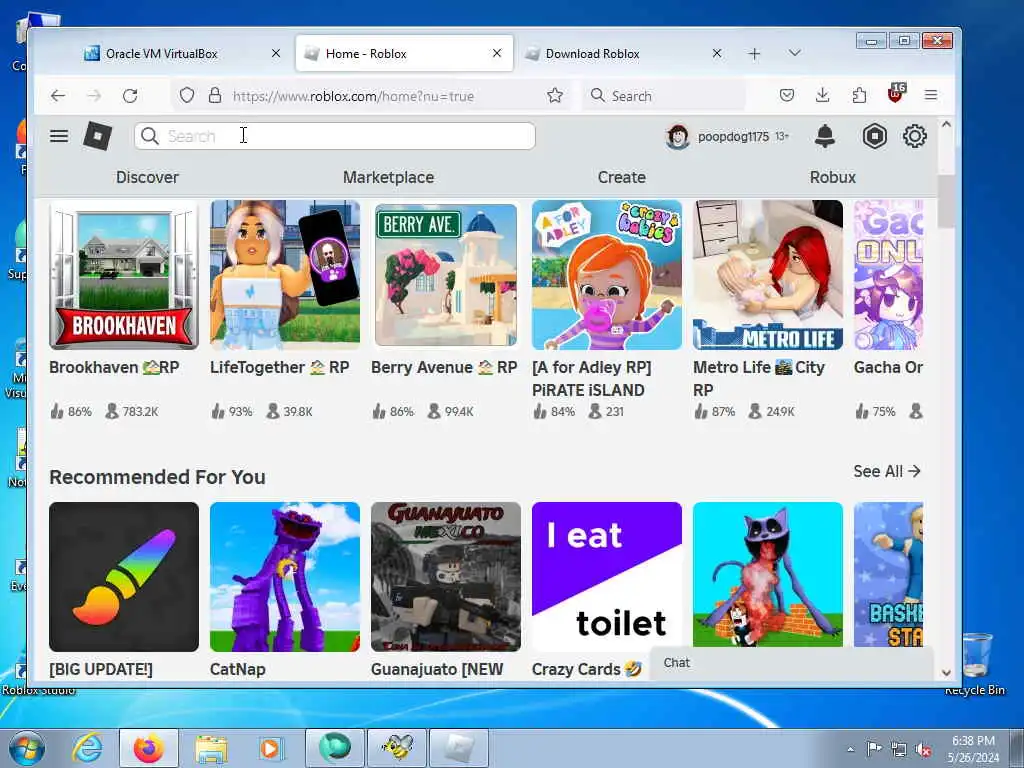This screenshot has width=1024, height=768.
Task: Open a new tab with plus button
Action: [754, 54]
